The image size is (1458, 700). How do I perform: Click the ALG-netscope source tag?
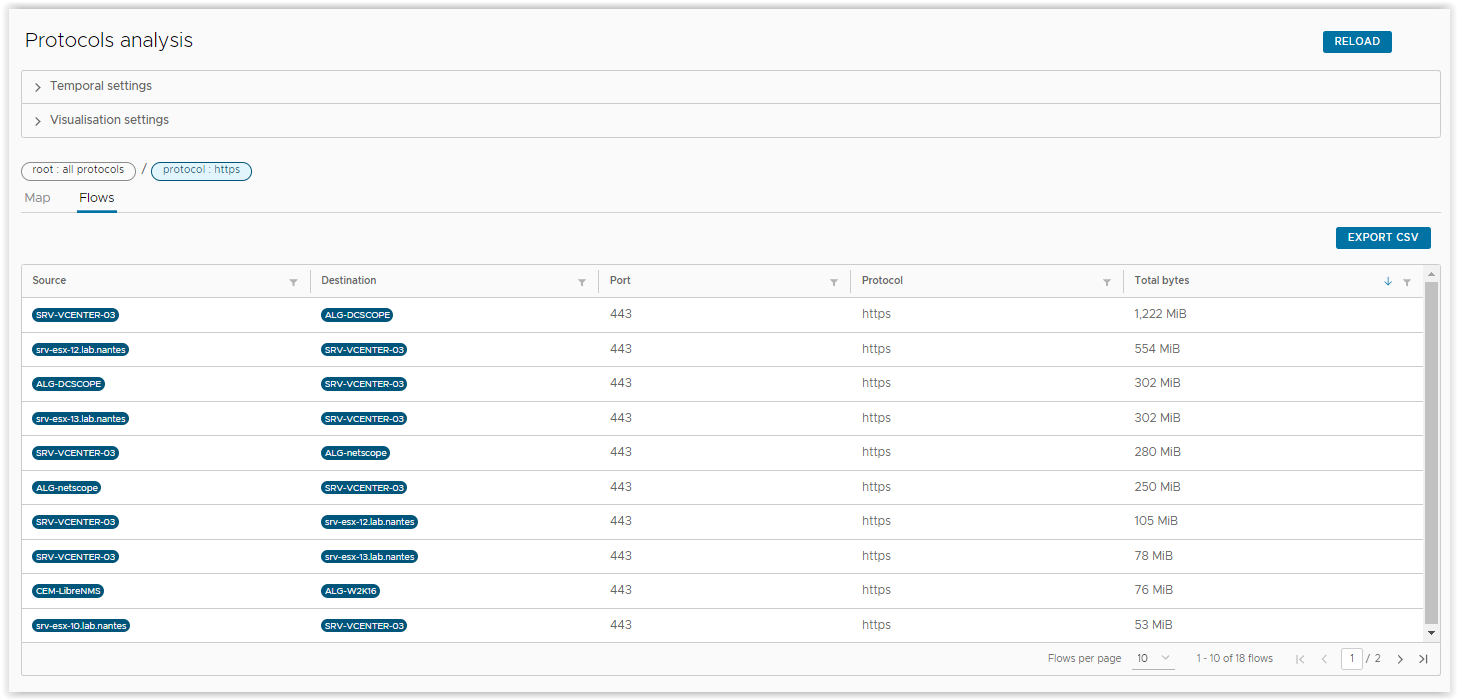coord(66,488)
